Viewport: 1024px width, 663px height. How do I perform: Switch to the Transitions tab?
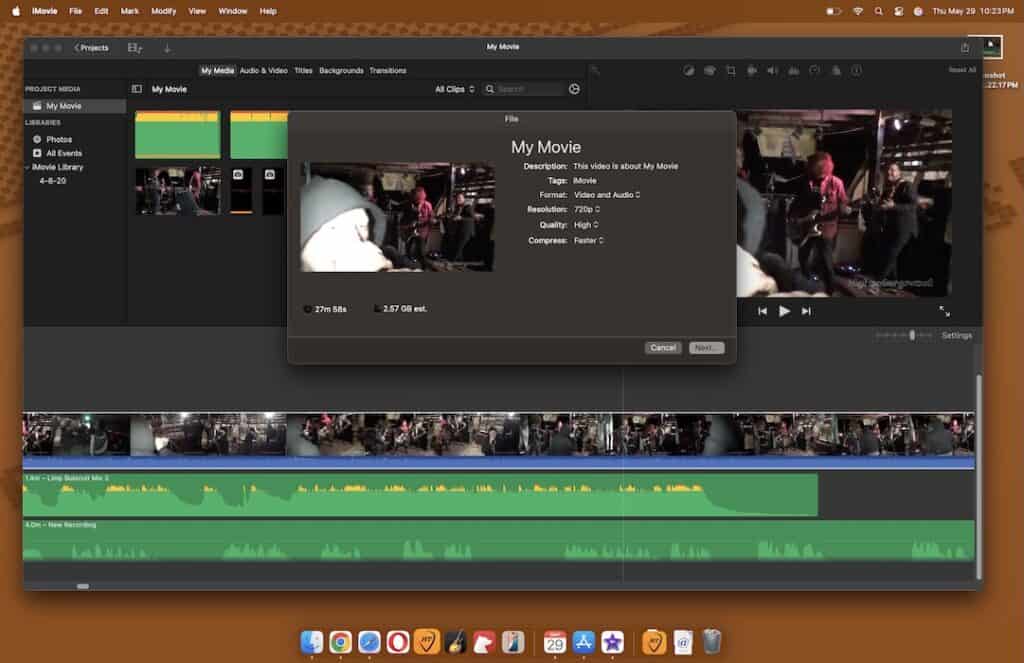click(x=387, y=71)
